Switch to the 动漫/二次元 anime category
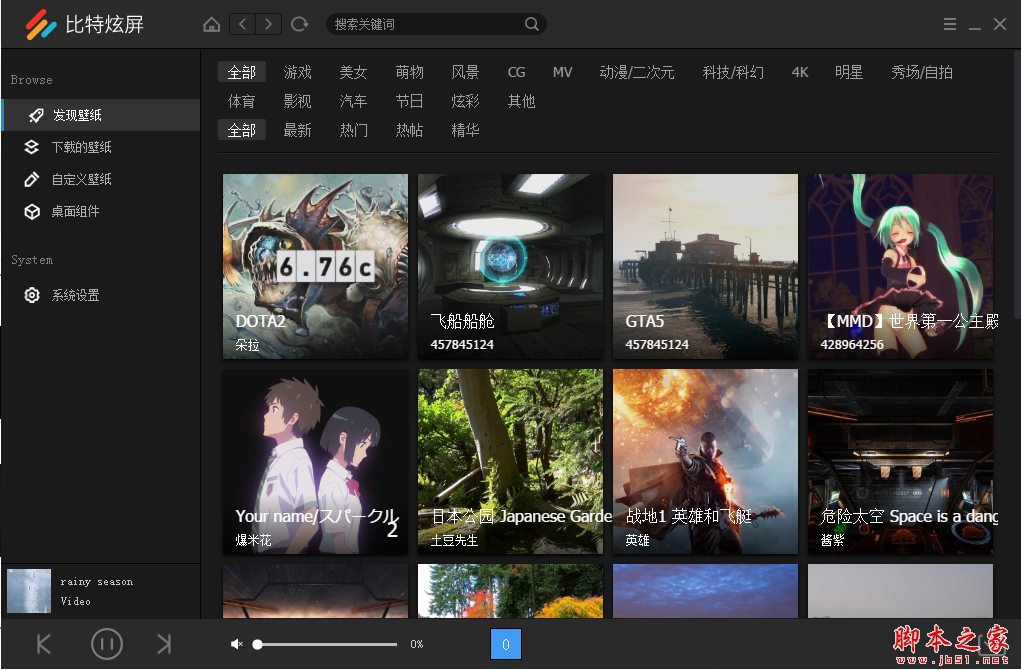This screenshot has height=671, width=1021. [x=637, y=71]
